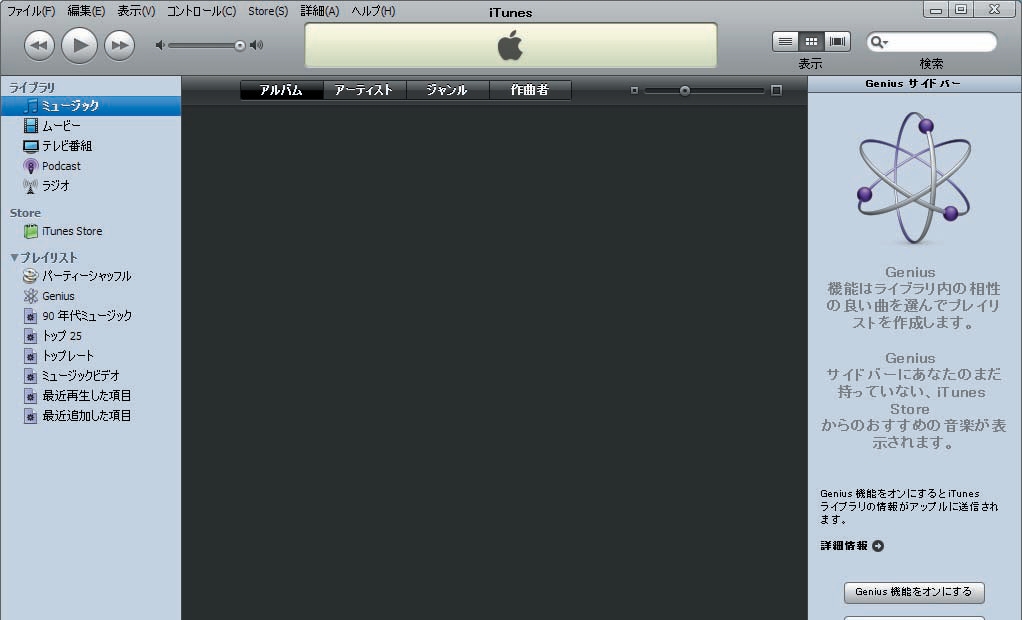
Task: Open the 詳細(A) menu
Action: click(319, 11)
